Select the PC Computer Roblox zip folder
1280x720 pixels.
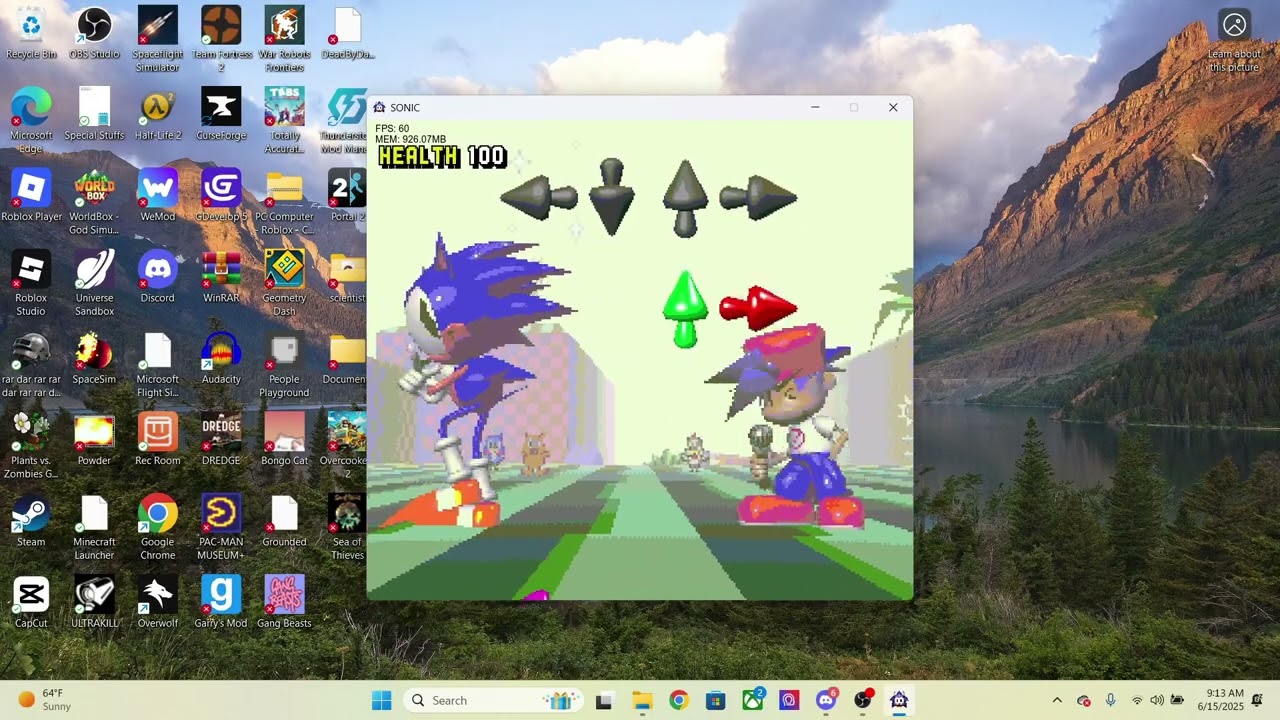pos(284,201)
